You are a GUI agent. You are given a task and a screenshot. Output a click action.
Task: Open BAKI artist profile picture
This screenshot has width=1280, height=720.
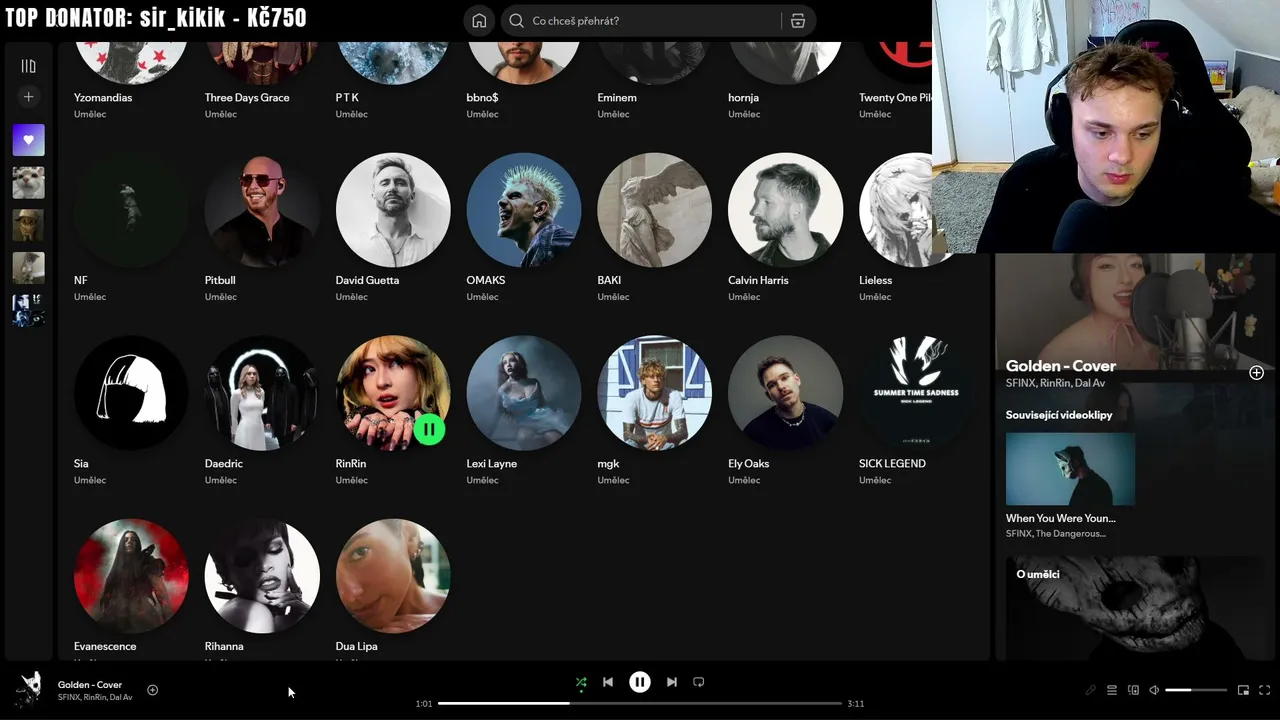tap(655, 210)
